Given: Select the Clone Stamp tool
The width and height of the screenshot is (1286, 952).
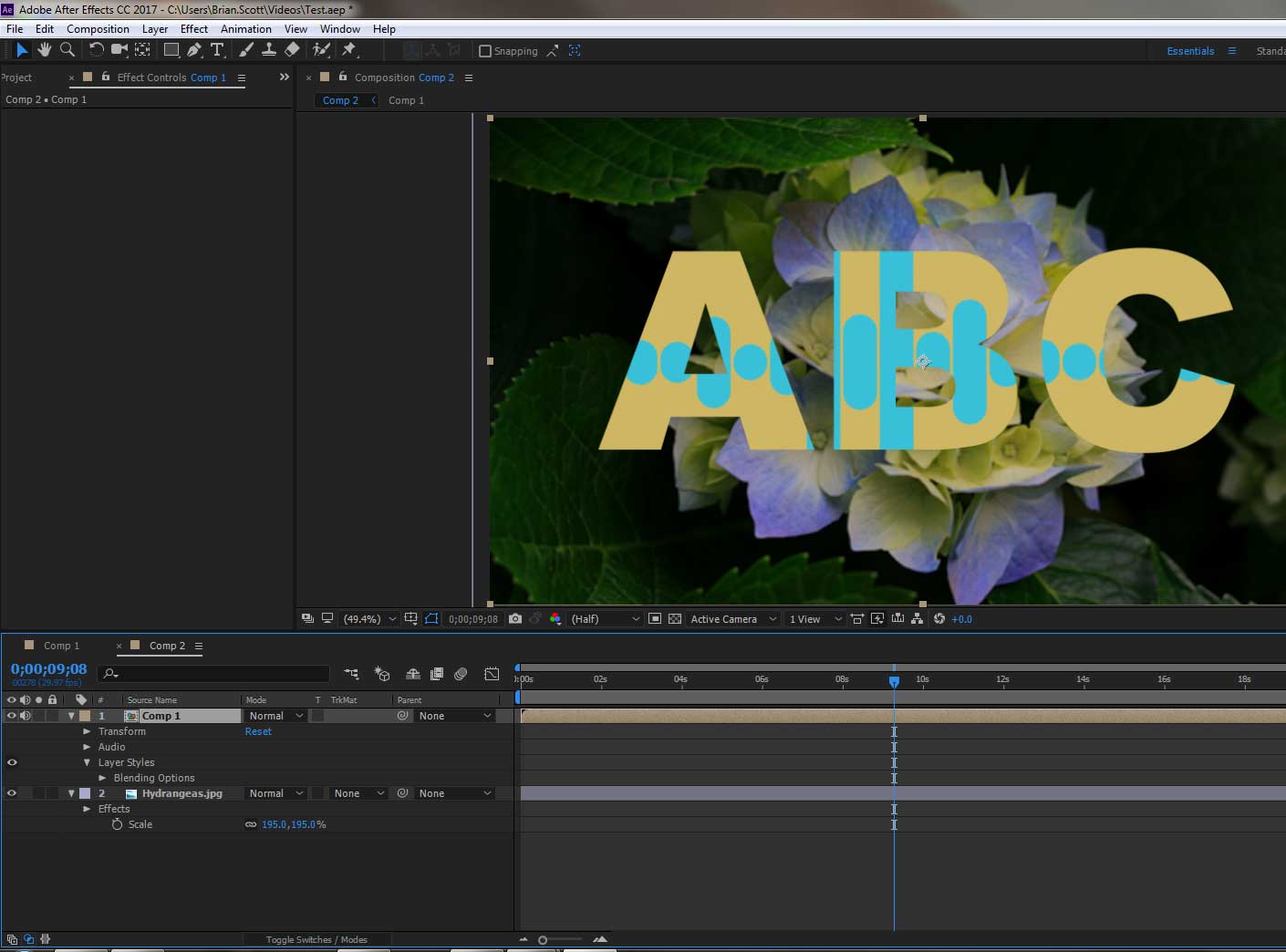Looking at the screenshot, I should tap(269, 50).
